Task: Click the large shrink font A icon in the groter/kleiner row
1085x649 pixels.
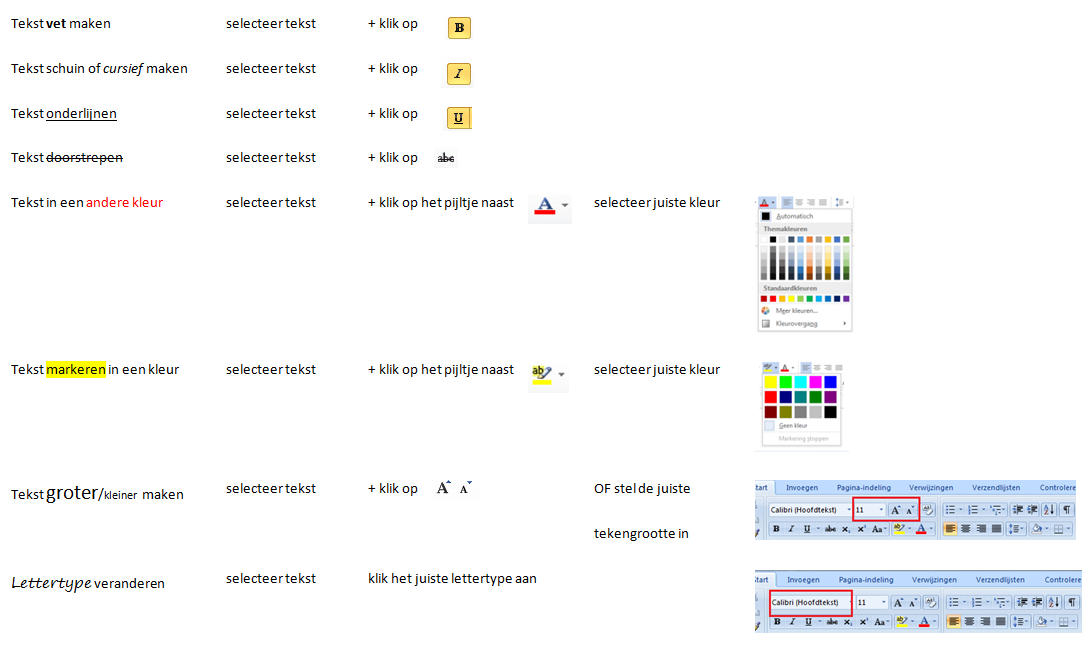Action: (466, 488)
